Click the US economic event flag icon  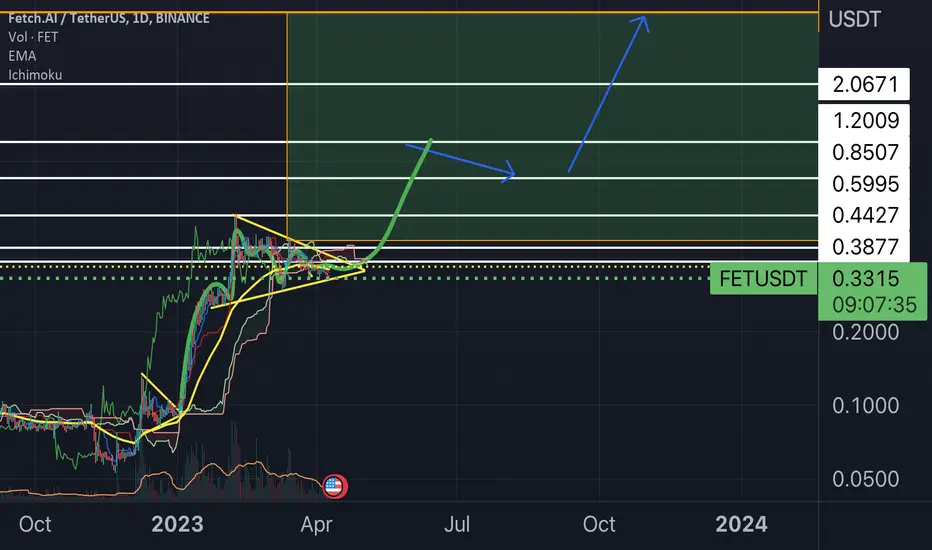click(335, 486)
